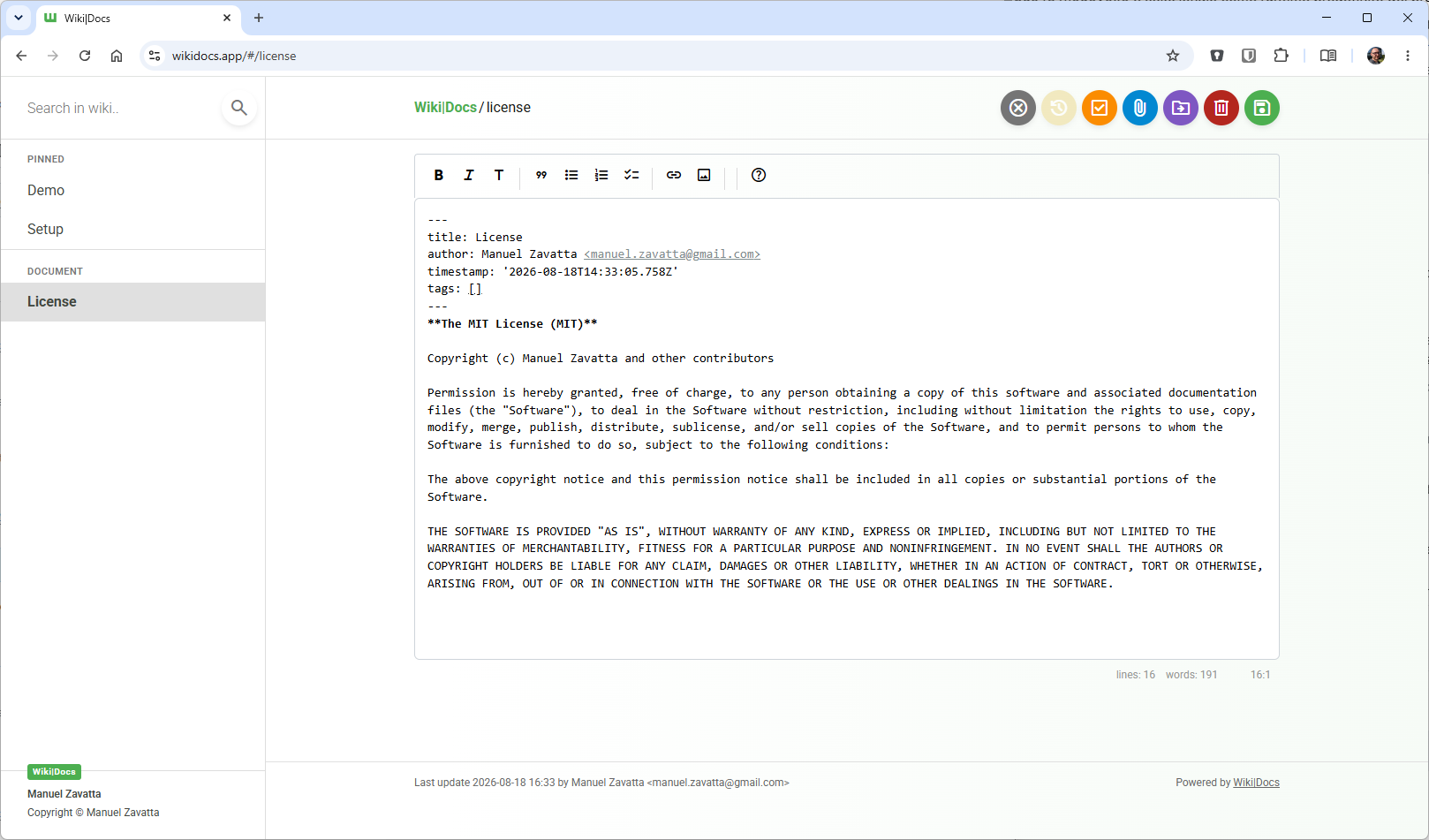Click the orange checkbox draft button
Image resolution: width=1429 pixels, height=840 pixels.
pos(1100,108)
